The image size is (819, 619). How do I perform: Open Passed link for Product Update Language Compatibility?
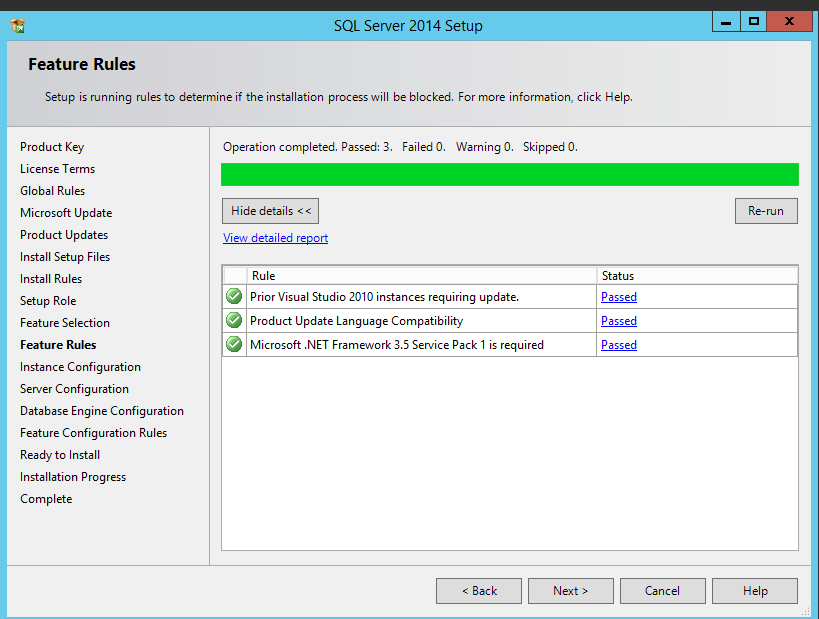point(619,321)
